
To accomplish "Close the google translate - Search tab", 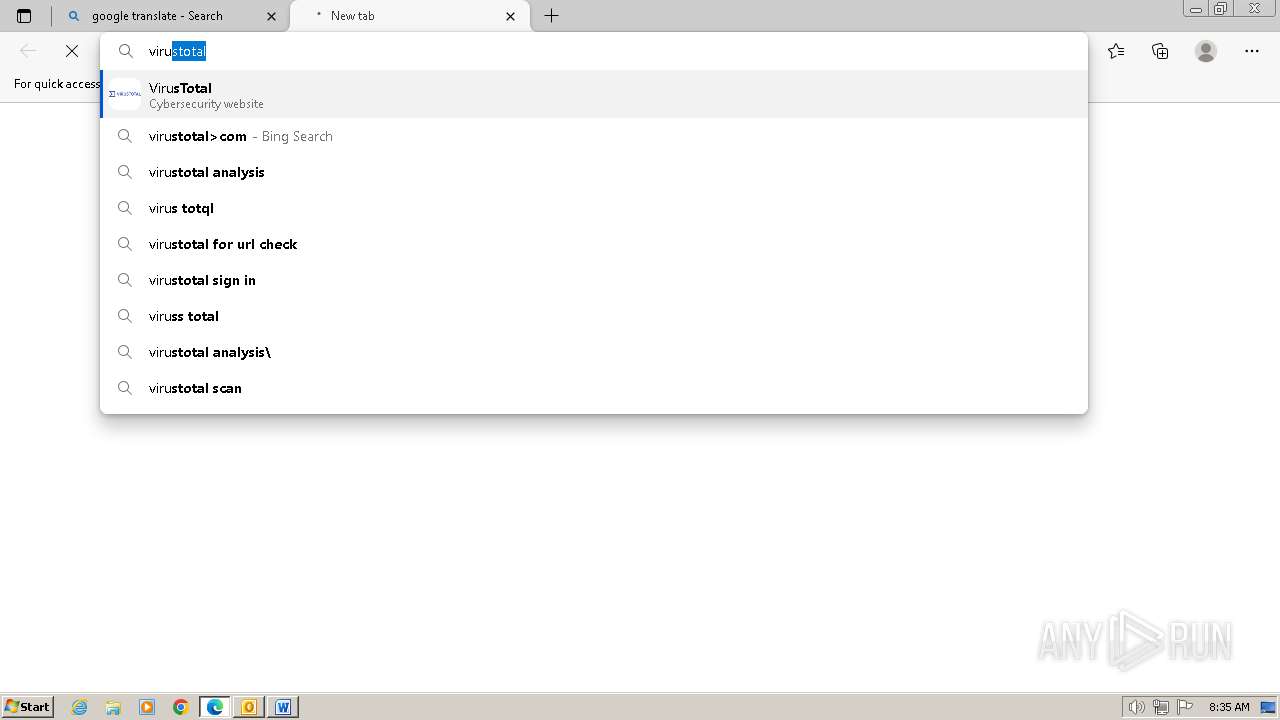I will coord(271,16).
